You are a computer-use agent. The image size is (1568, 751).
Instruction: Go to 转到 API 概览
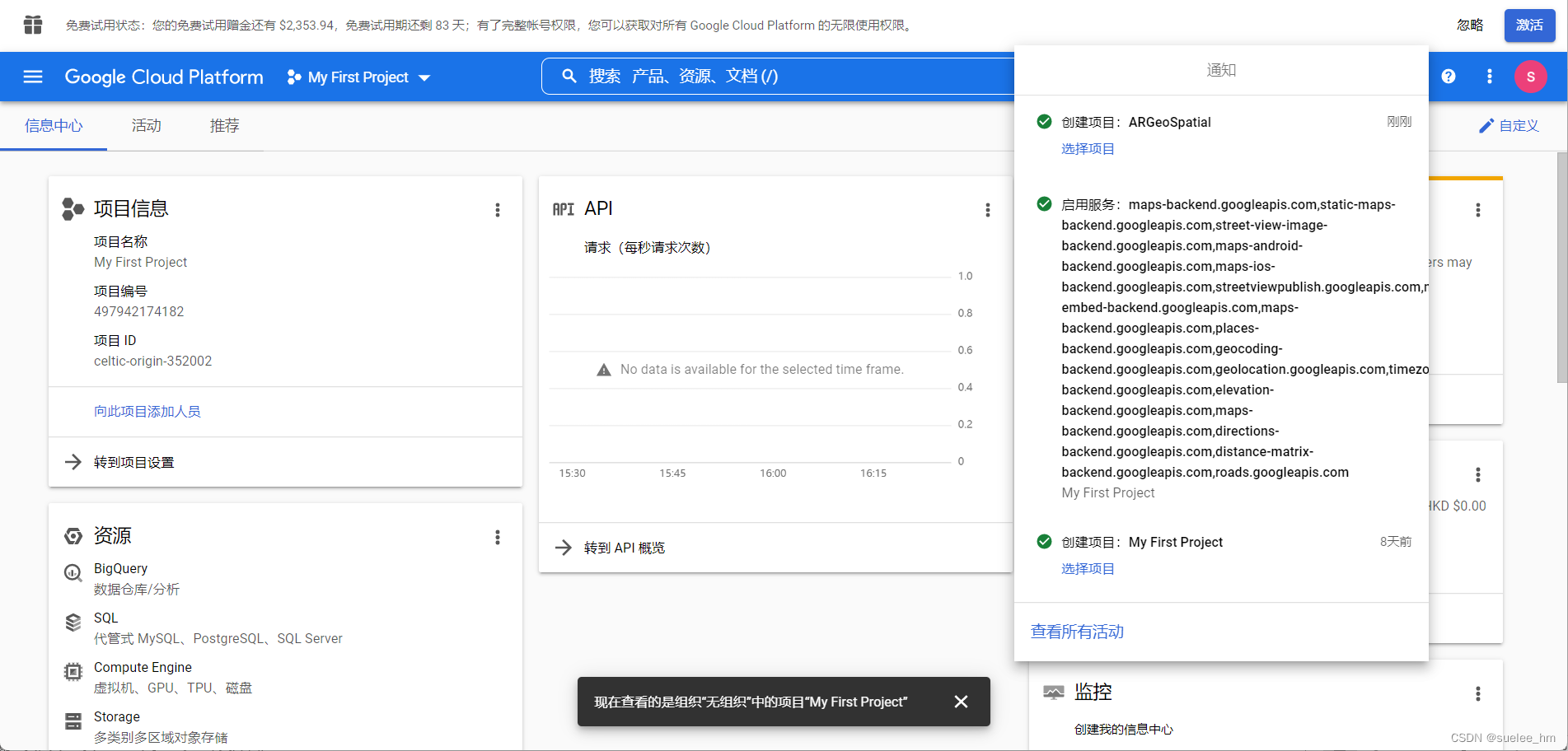click(x=625, y=548)
